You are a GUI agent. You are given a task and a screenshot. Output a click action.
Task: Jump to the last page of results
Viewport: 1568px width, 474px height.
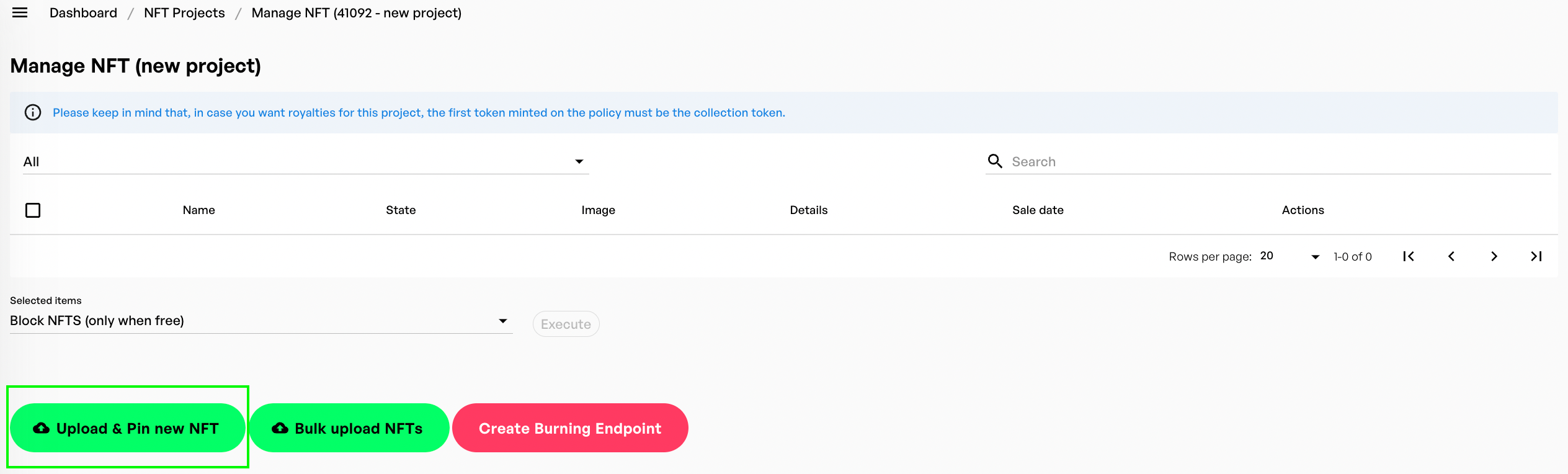[1536, 256]
